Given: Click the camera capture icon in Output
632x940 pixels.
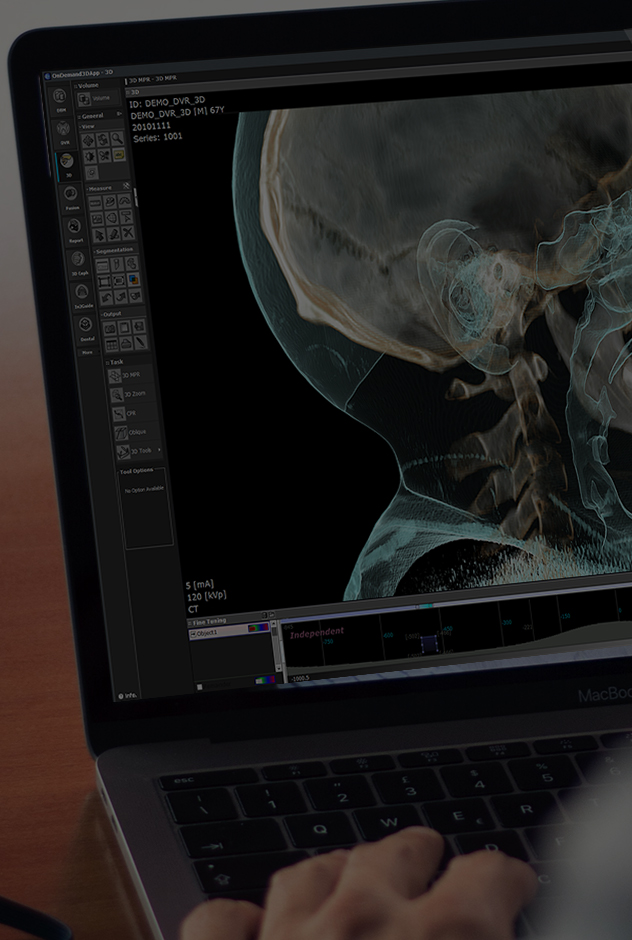Looking at the screenshot, I should 110,328.
